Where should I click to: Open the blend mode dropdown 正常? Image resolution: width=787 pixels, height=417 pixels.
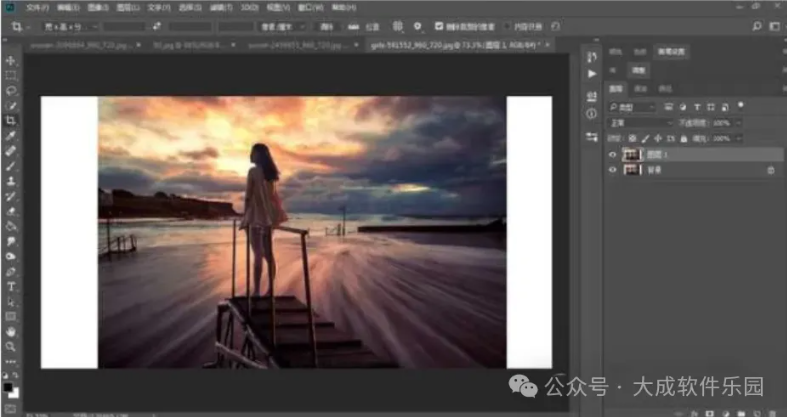coord(638,122)
